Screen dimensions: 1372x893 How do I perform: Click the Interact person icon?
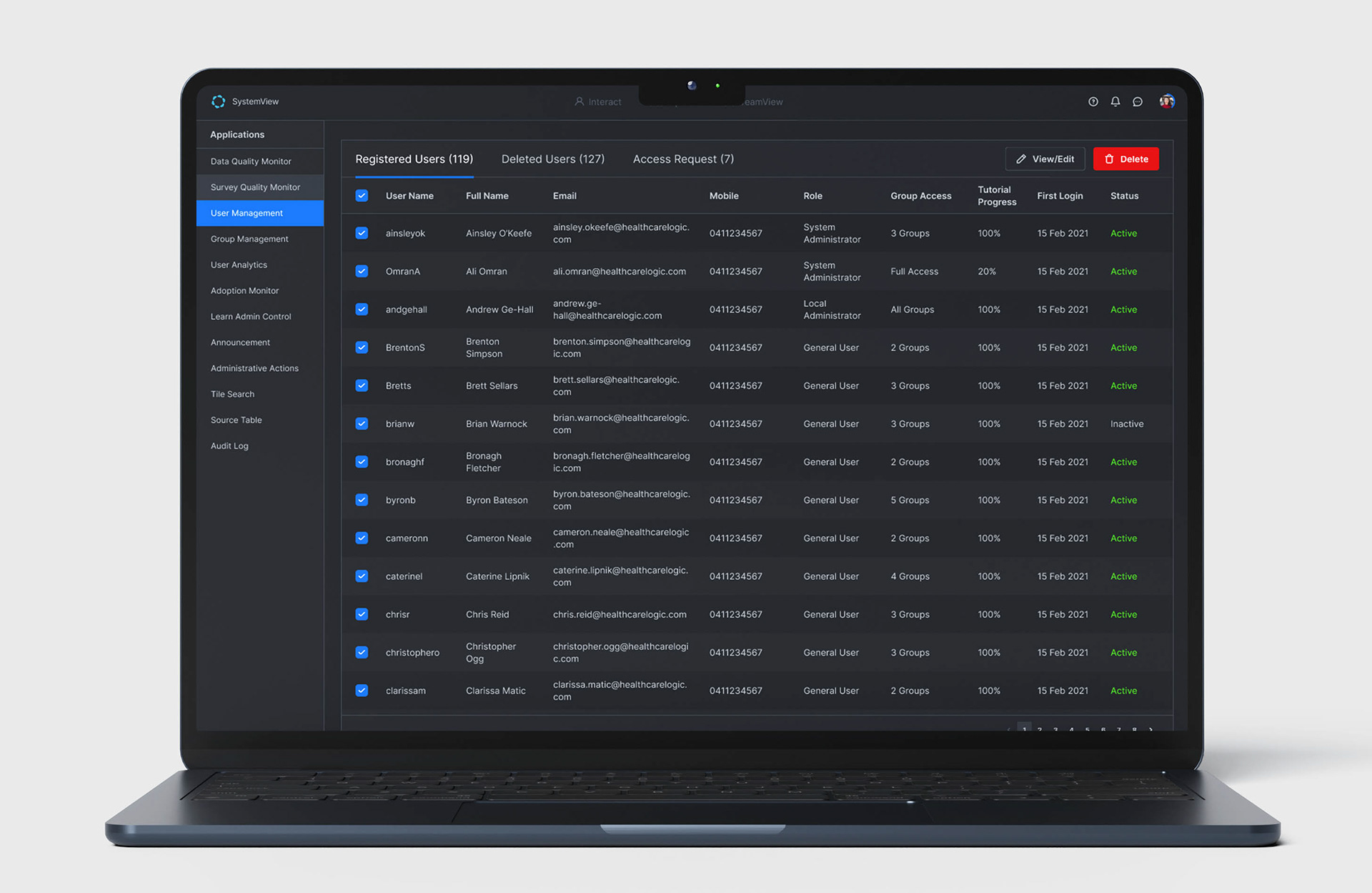(580, 102)
